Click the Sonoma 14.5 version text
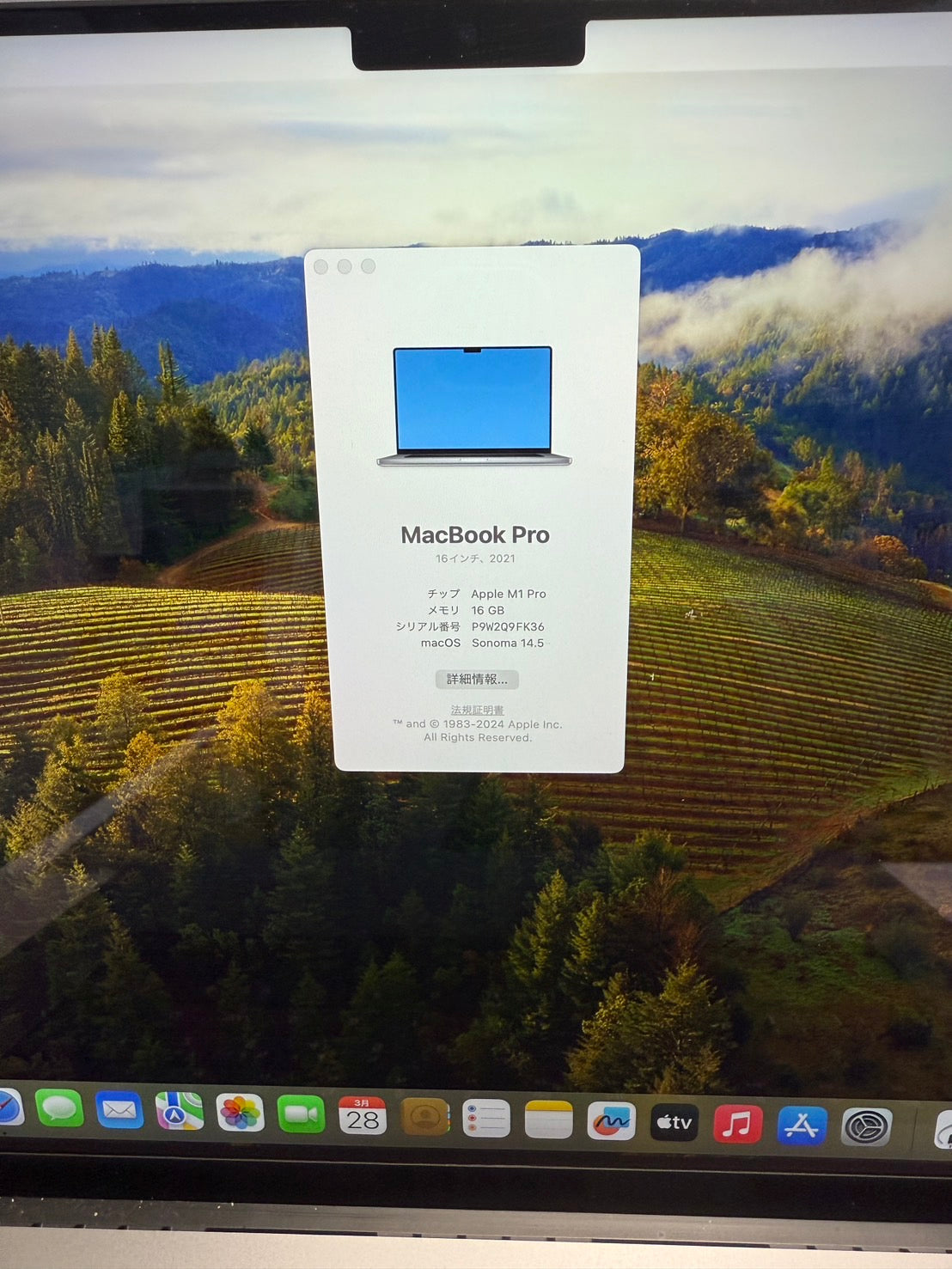The height and width of the screenshot is (1269, 952). click(510, 644)
